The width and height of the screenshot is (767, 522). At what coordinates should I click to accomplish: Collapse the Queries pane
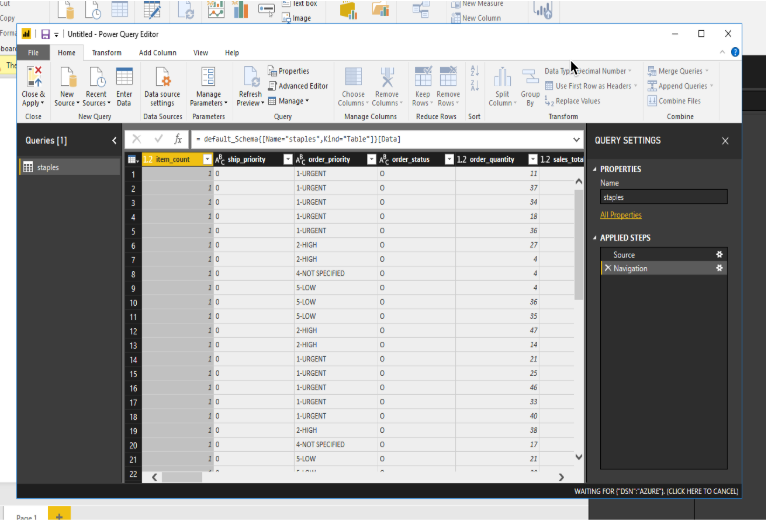[x=114, y=141]
